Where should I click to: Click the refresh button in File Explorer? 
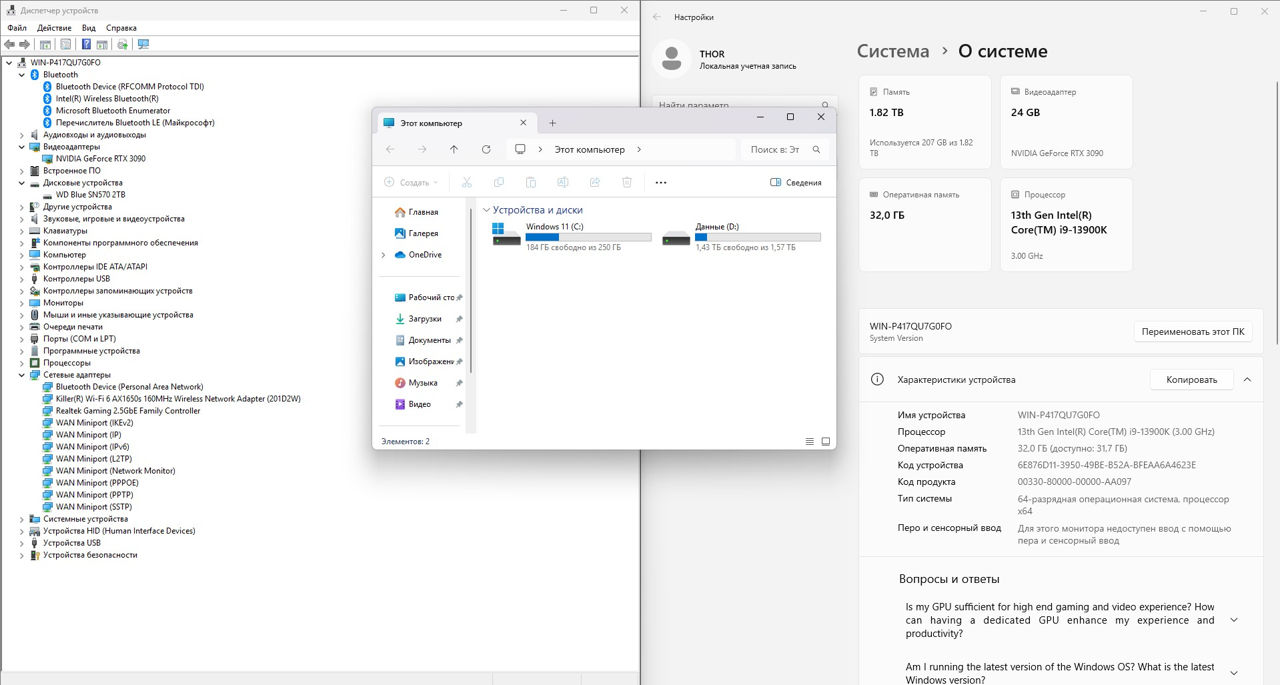[x=486, y=150]
